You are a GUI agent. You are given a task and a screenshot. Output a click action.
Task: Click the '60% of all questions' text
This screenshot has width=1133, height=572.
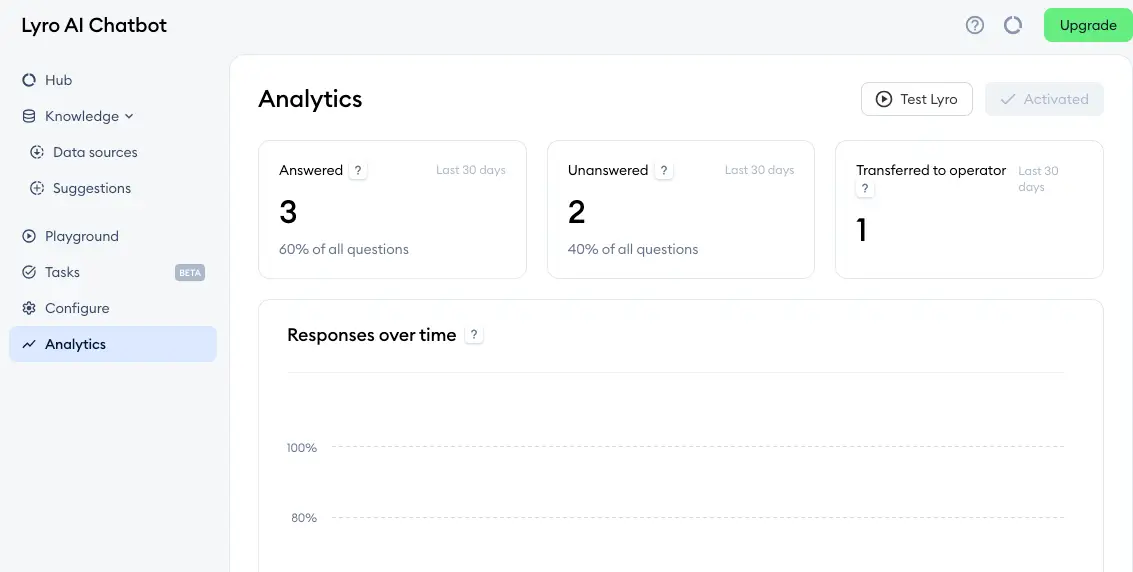[344, 249]
